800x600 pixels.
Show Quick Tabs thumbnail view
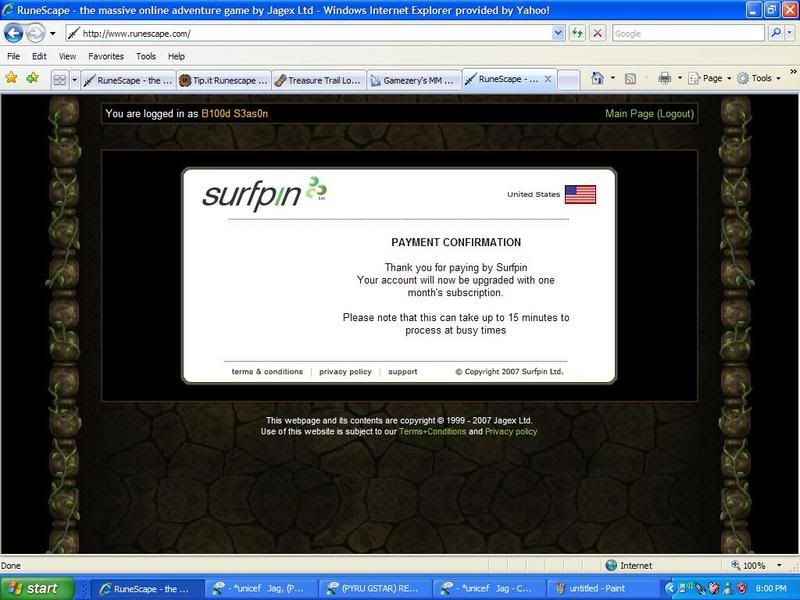(x=60, y=80)
